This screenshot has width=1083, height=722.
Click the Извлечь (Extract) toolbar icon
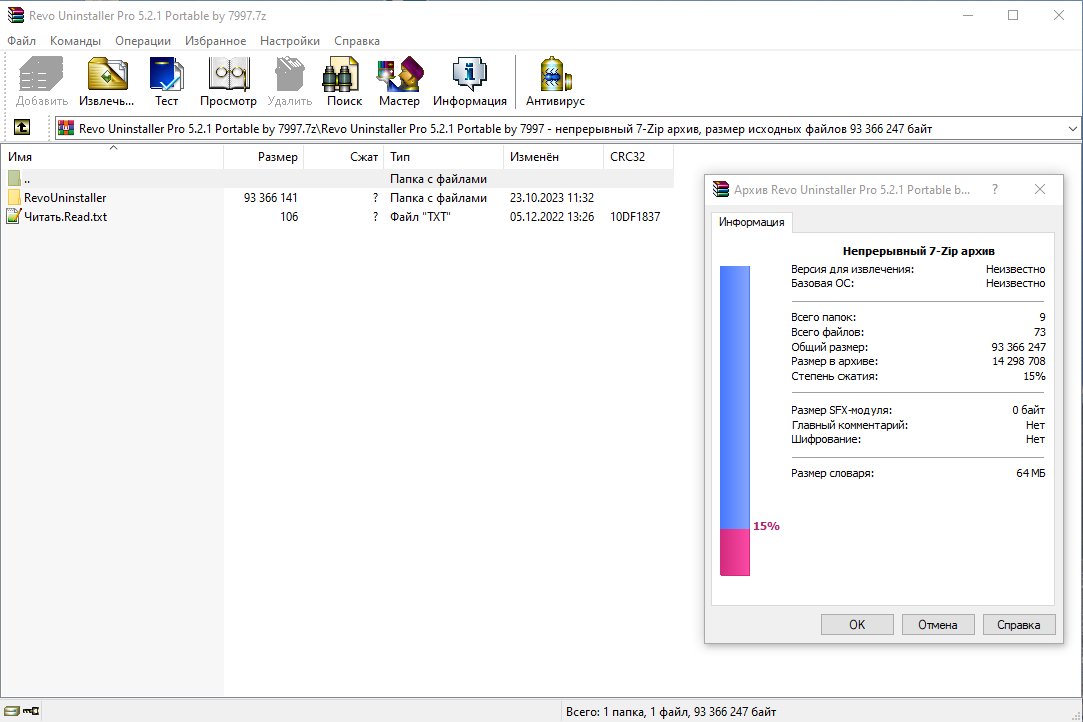pos(106,82)
